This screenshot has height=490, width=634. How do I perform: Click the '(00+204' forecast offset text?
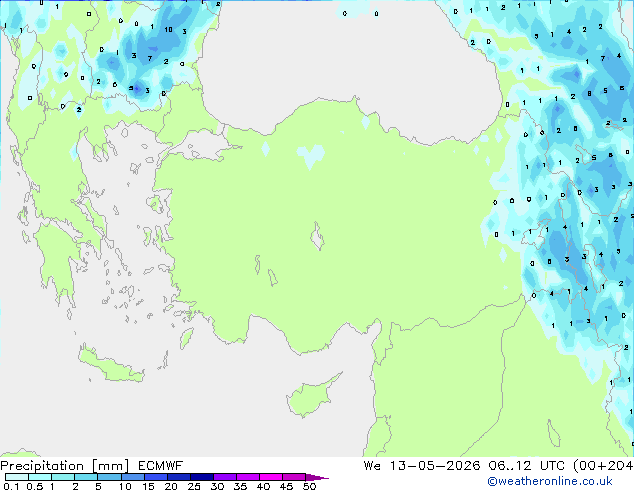point(603,466)
